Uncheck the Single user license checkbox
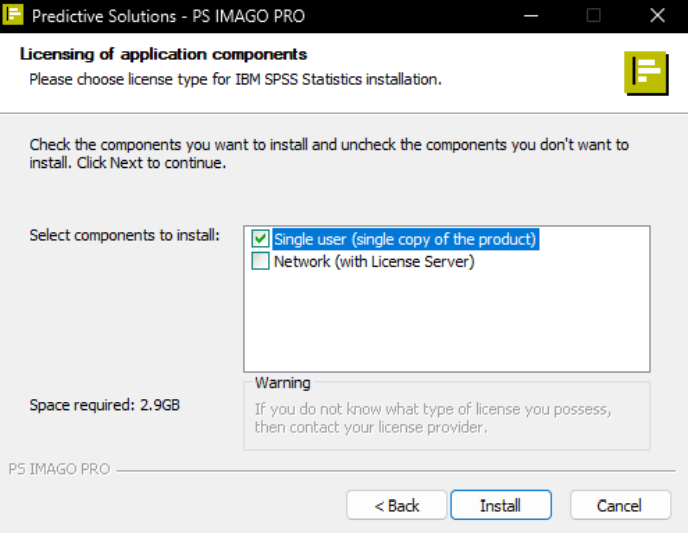688x533 pixels. tap(260, 239)
